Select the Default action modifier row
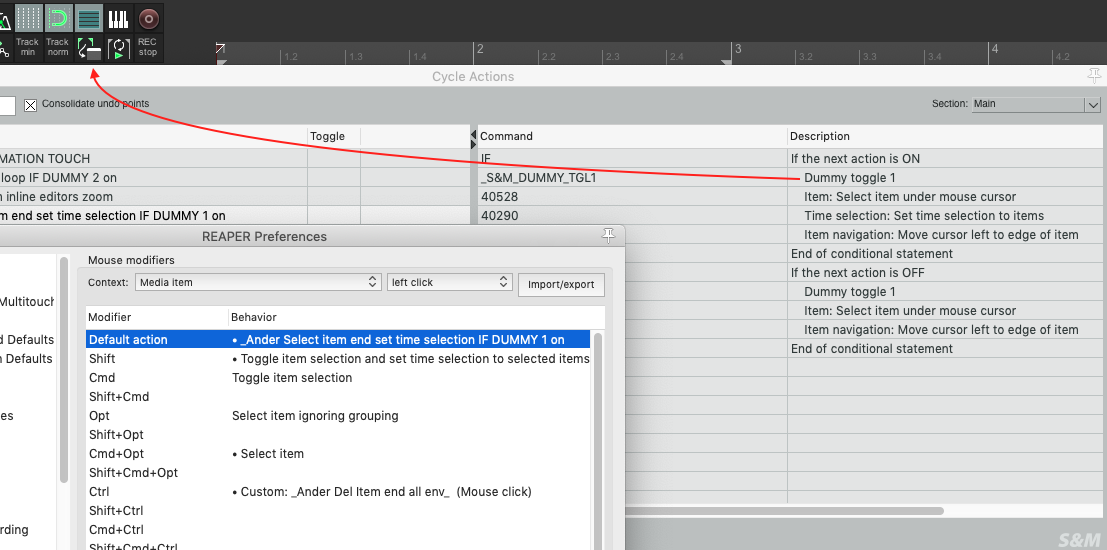This screenshot has height=550, width=1107. 338,340
